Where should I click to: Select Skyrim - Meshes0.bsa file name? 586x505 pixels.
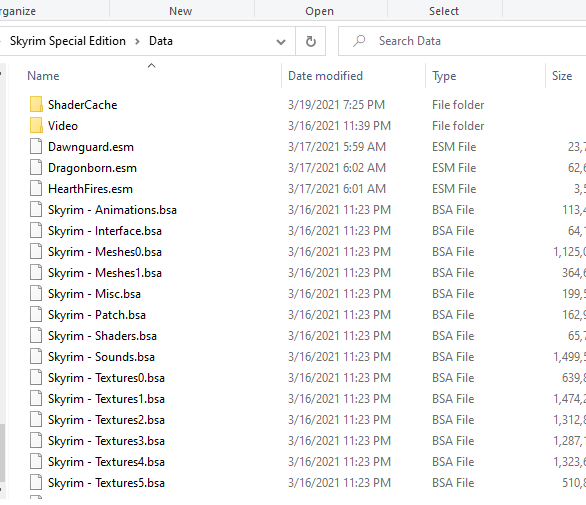(105, 252)
